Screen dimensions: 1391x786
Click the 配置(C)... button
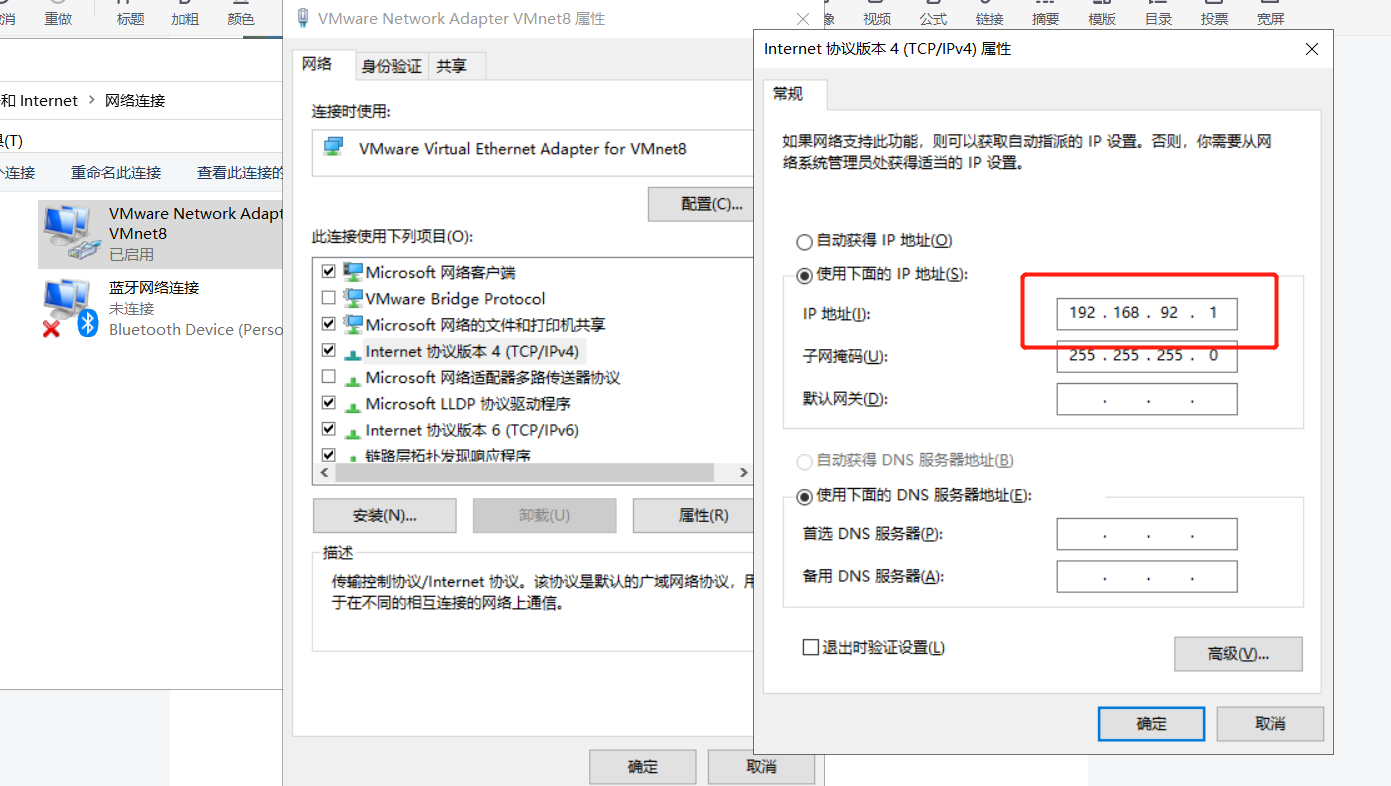pos(712,204)
